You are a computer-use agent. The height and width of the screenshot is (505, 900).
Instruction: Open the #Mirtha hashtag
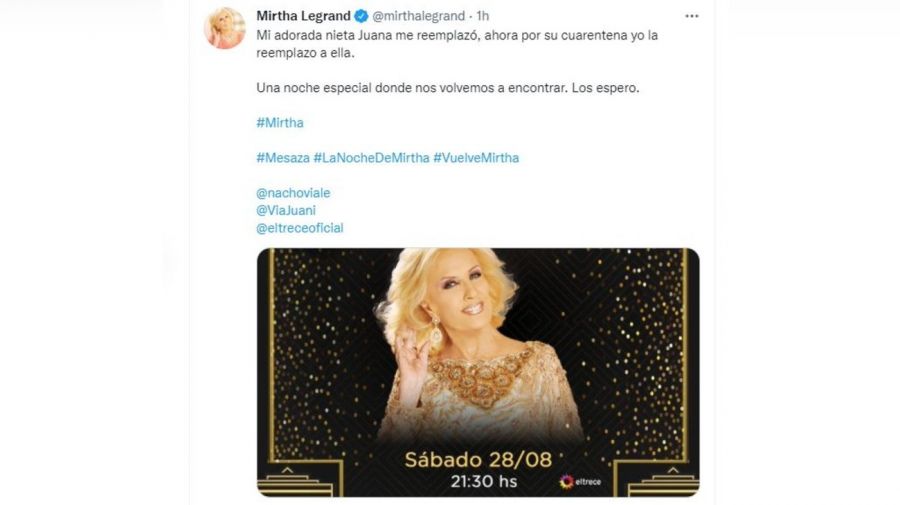pyautogui.click(x=280, y=123)
